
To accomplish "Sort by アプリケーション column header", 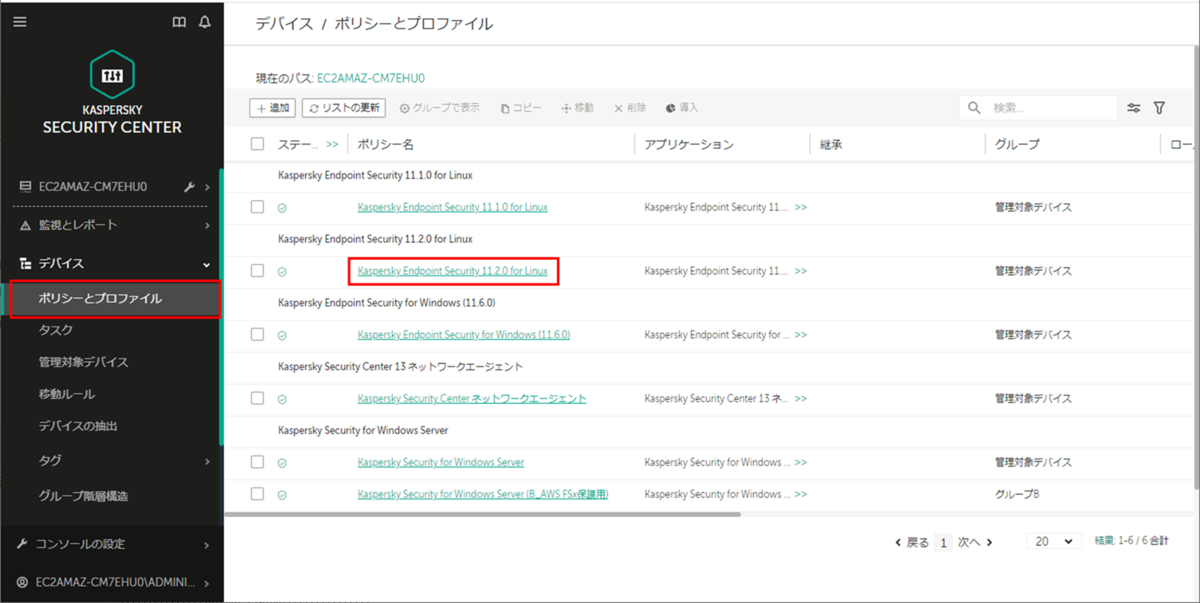I will tap(689, 144).
